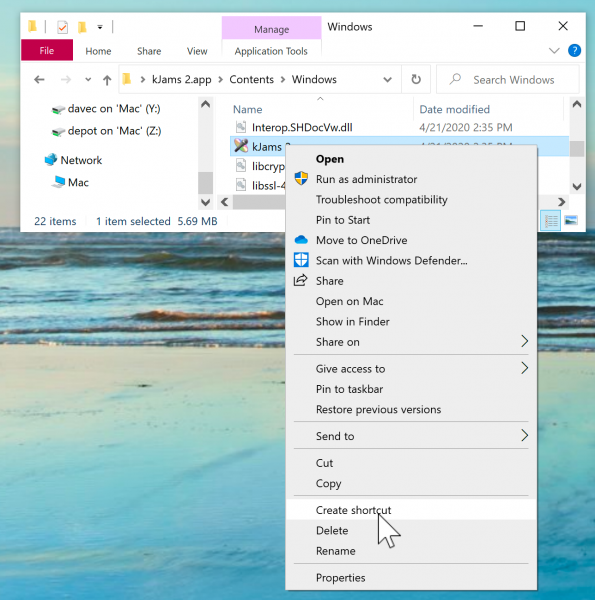The width and height of the screenshot is (595, 600).
Task: Click New Folder icon in quick access toolbar
Action: tap(82, 27)
